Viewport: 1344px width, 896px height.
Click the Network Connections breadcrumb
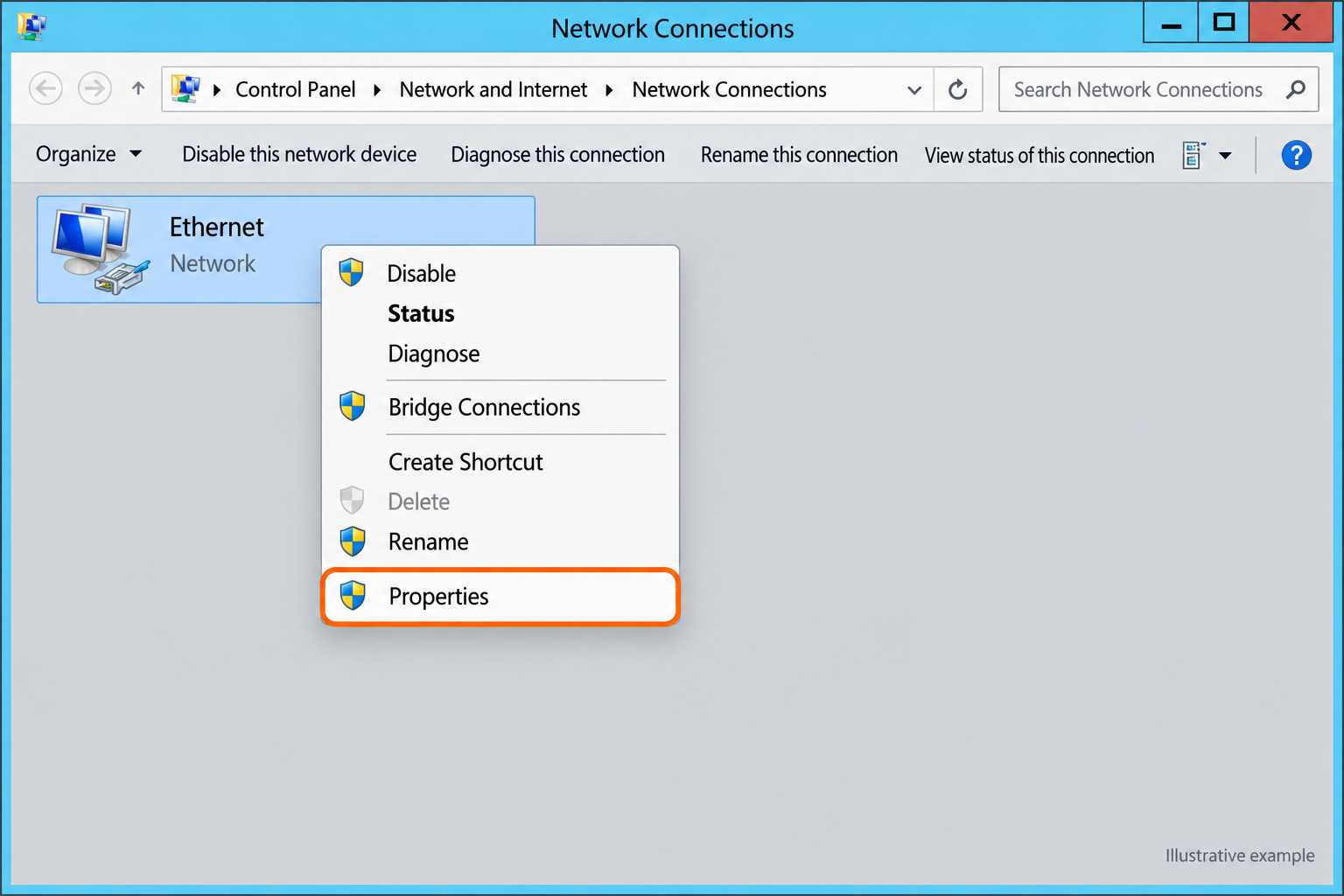pos(729,89)
